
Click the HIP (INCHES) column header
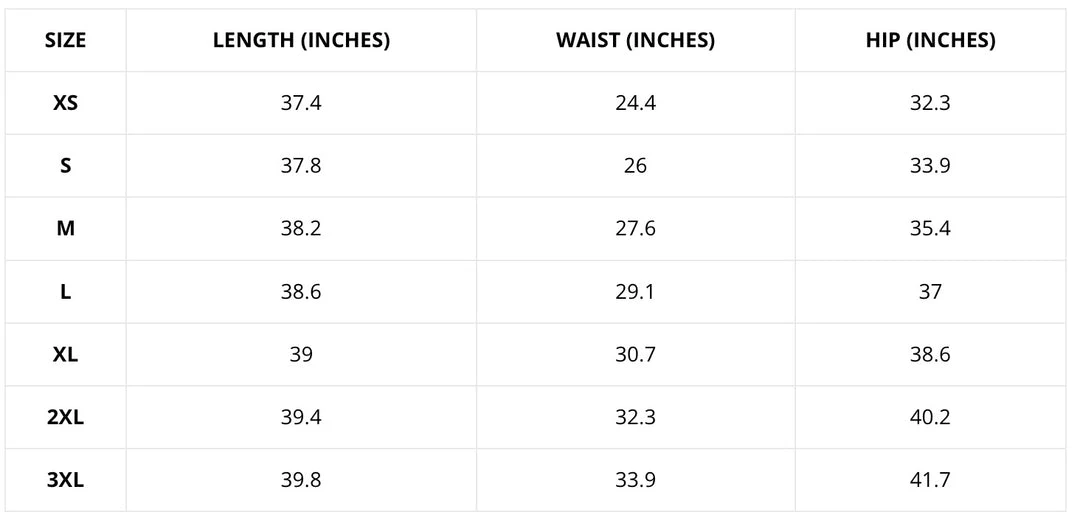pyautogui.click(x=930, y=41)
